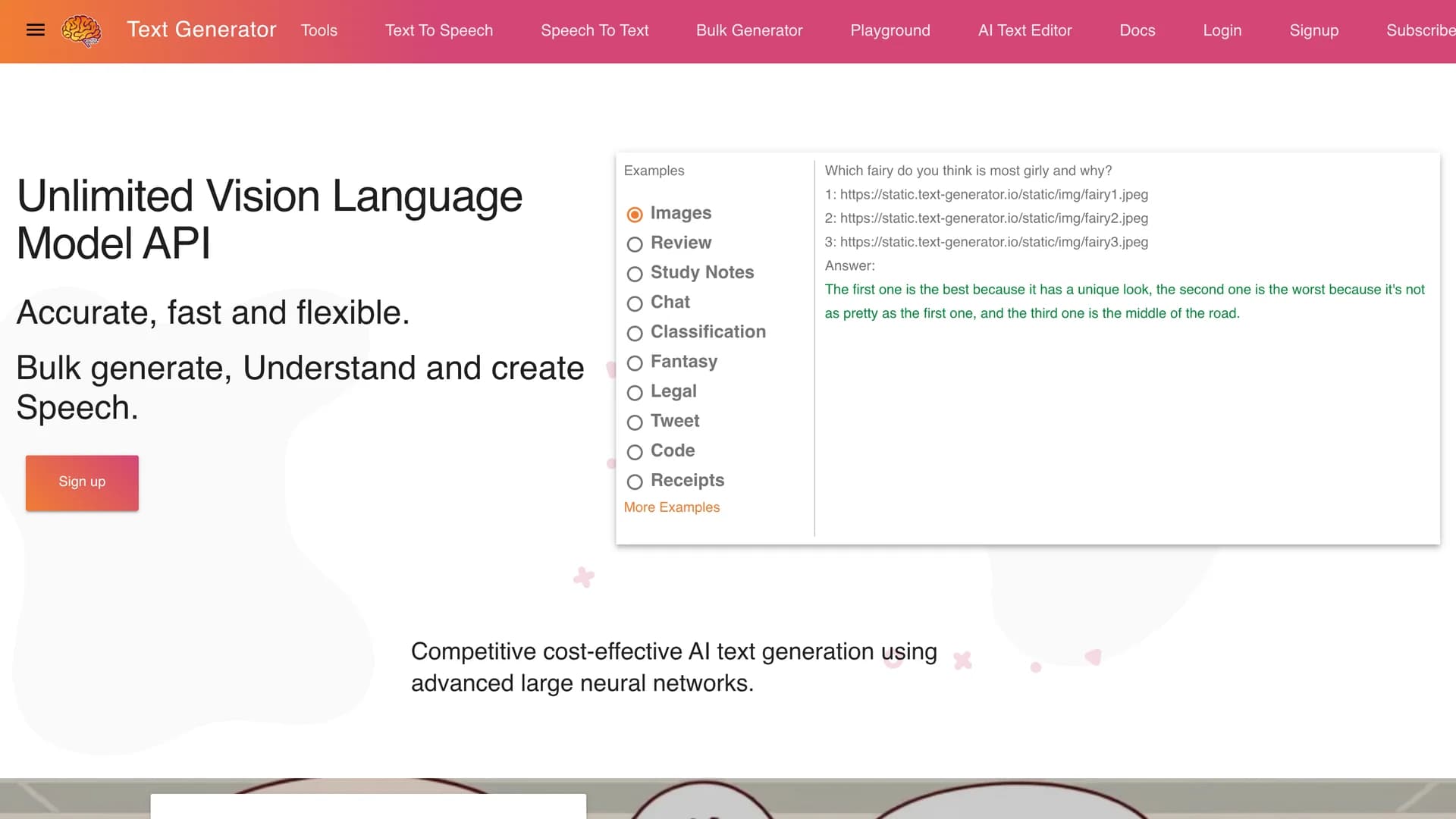Viewport: 1456px width, 819px height.
Task: Open Speech To Text page
Action: (x=595, y=30)
